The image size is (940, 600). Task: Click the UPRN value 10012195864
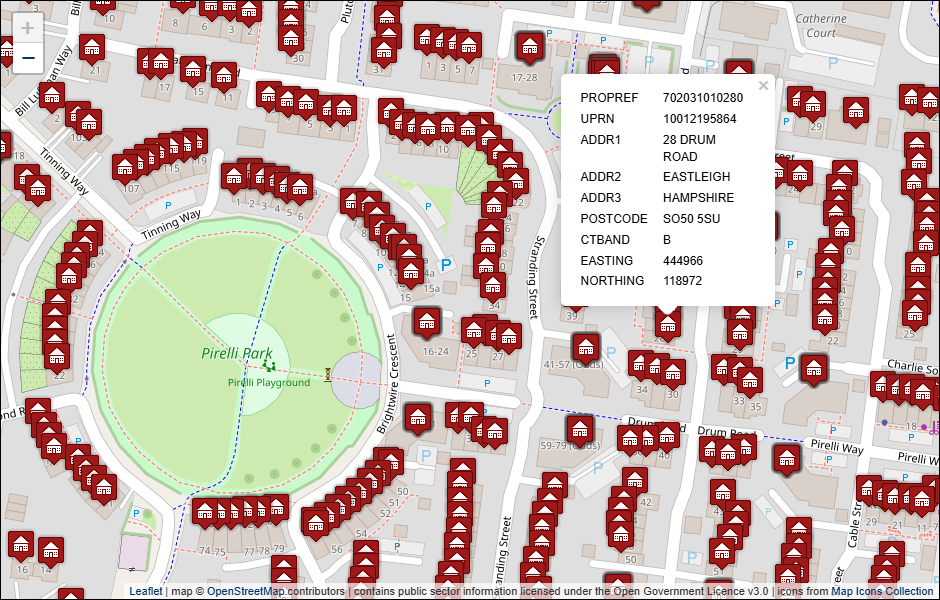(700, 119)
